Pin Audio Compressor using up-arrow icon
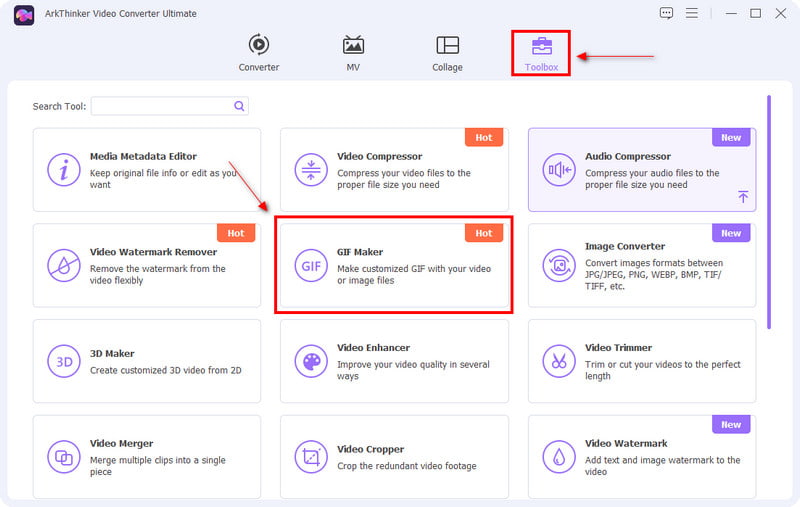800x507 pixels. [x=743, y=196]
